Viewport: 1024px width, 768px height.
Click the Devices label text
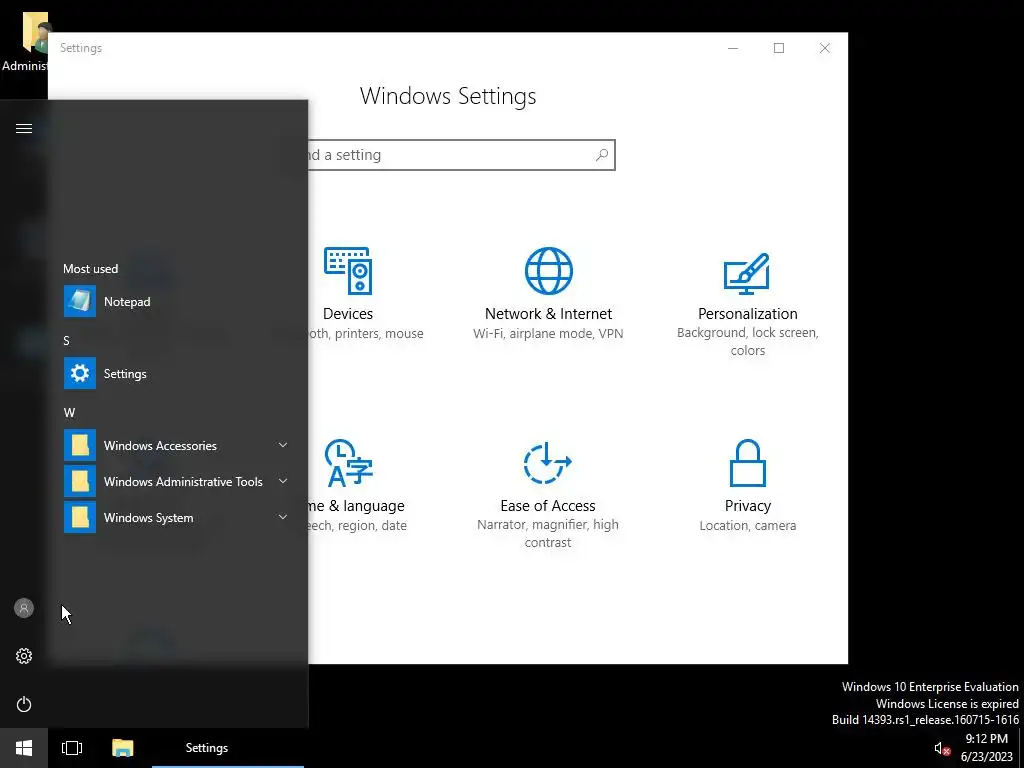pyautogui.click(x=348, y=313)
